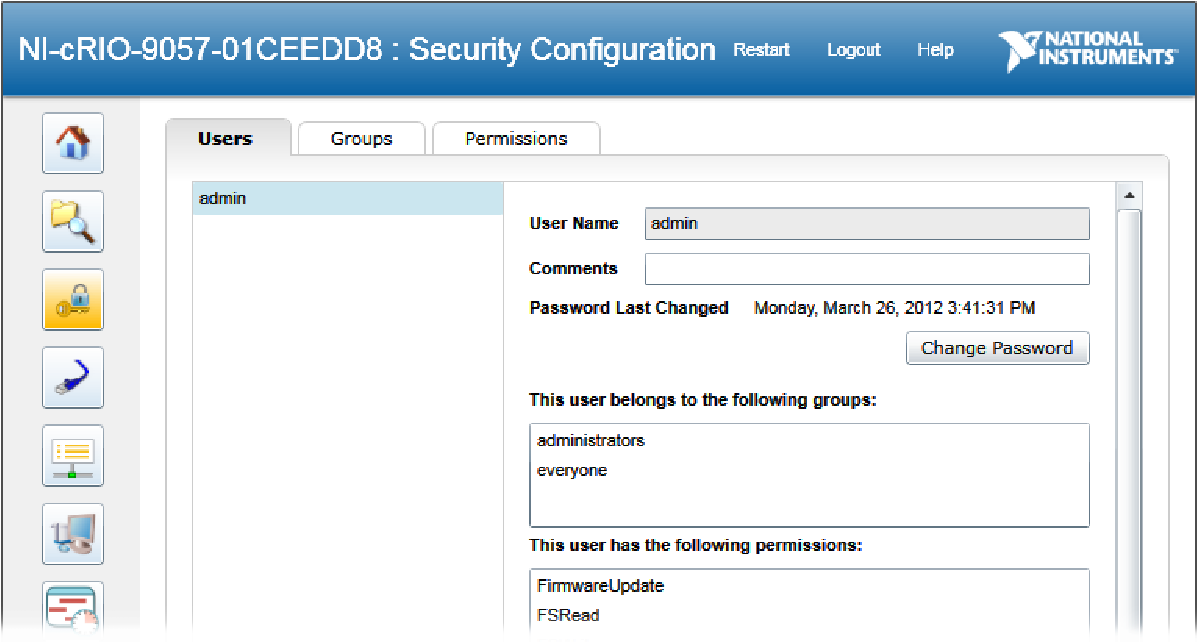Open the Home icon in sidebar

click(73, 143)
